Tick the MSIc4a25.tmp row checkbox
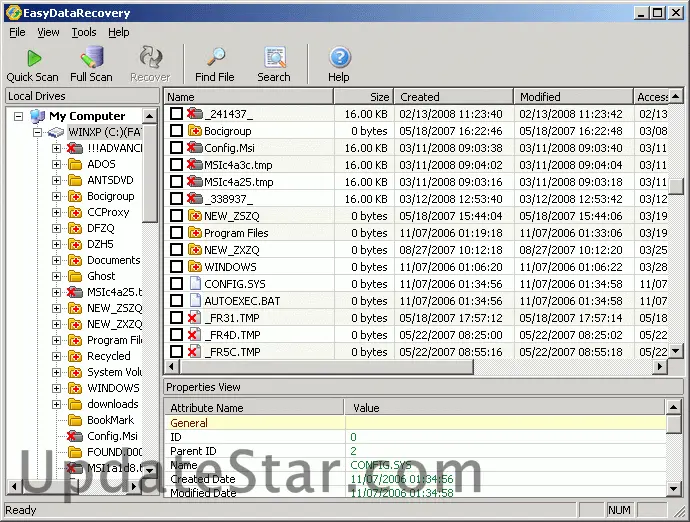This screenshot has height=522, width=690. click(176, 181)
